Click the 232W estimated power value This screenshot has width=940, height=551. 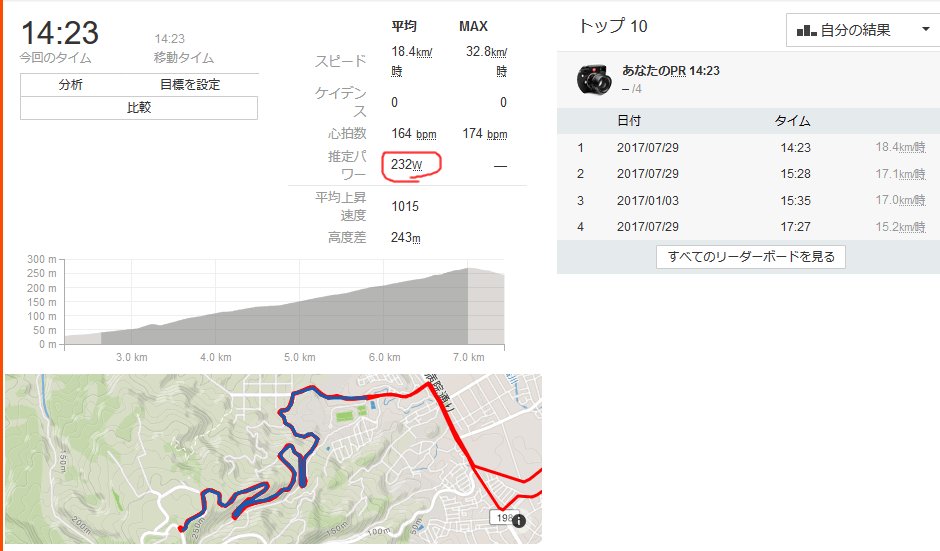click(406, 164)
